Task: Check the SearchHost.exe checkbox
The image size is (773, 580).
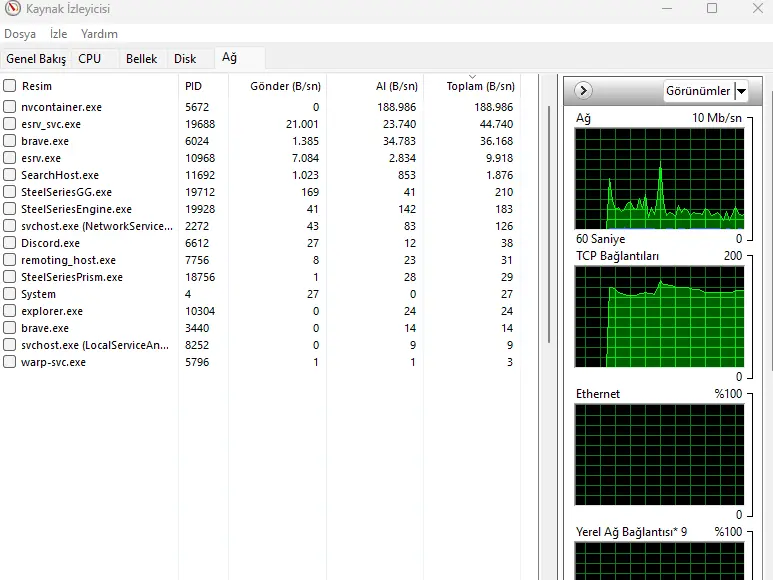Action: point(9,175)
